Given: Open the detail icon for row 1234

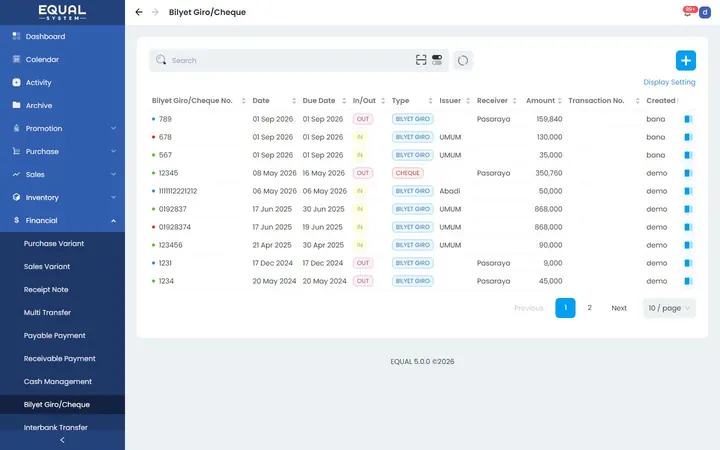Looking at the screenshot, I should (x=688, y=281).
